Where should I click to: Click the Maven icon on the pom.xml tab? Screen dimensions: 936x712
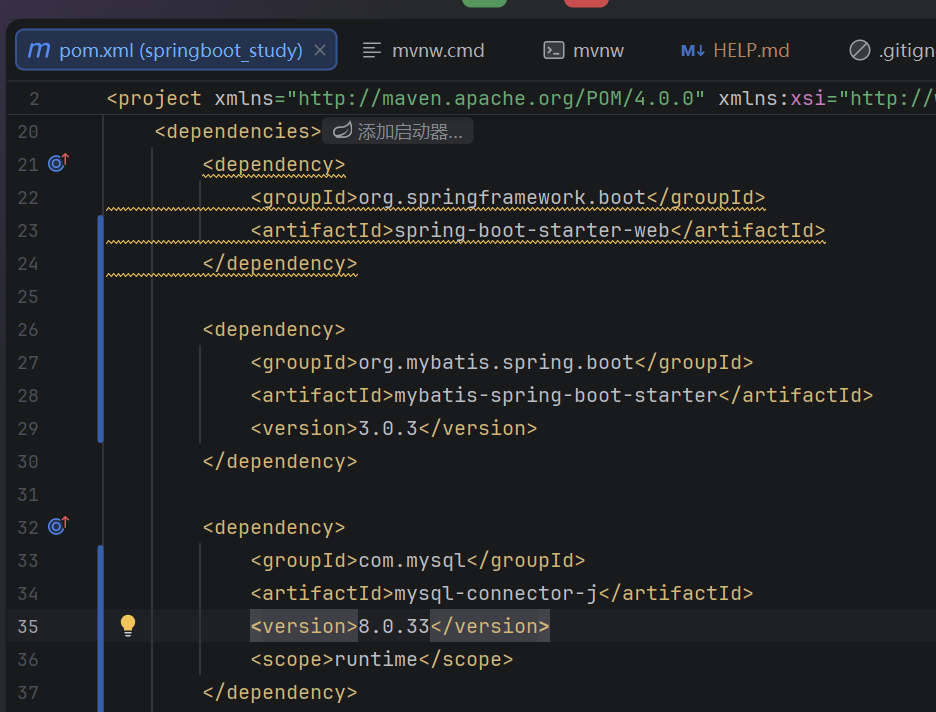click(39, 50)
